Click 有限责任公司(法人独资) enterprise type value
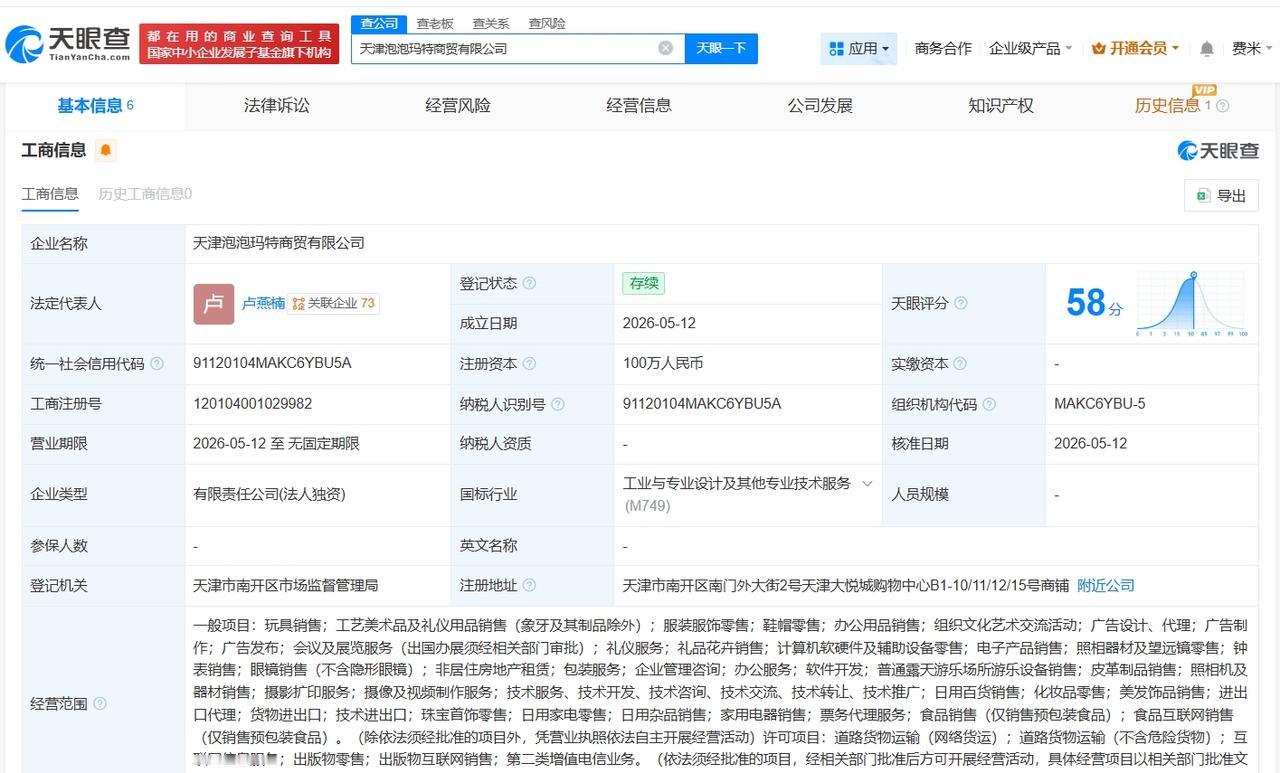Screen dimensions: 1280x773 coord(269,494)
